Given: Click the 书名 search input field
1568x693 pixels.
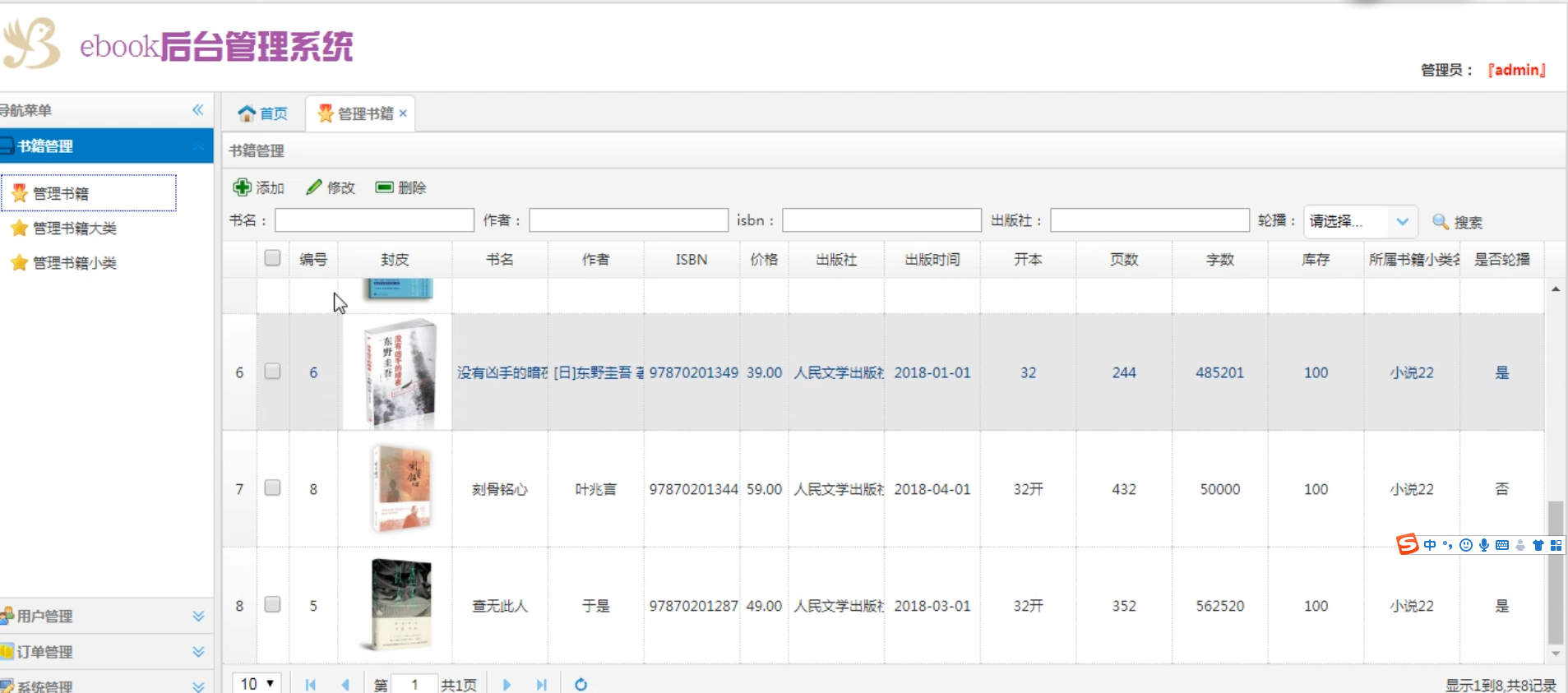Looking at the screenshot, I should coord(374,220).
